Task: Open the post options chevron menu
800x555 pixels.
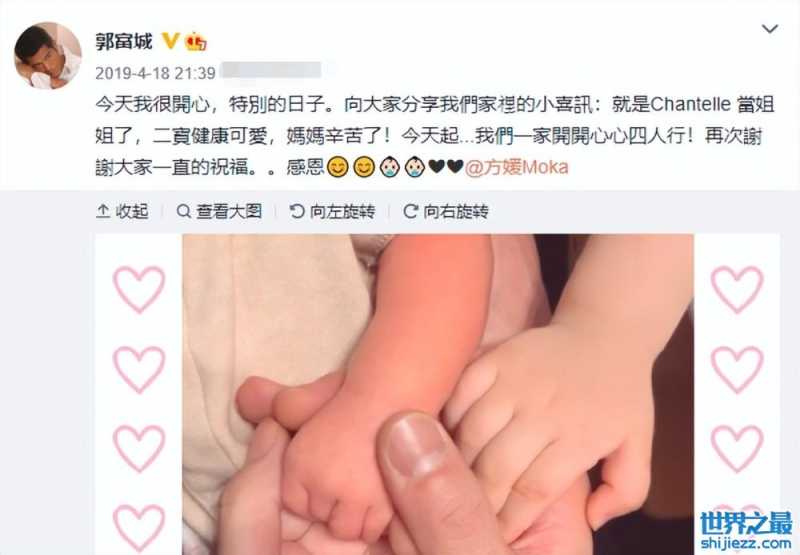Action: tap(769, 29)
